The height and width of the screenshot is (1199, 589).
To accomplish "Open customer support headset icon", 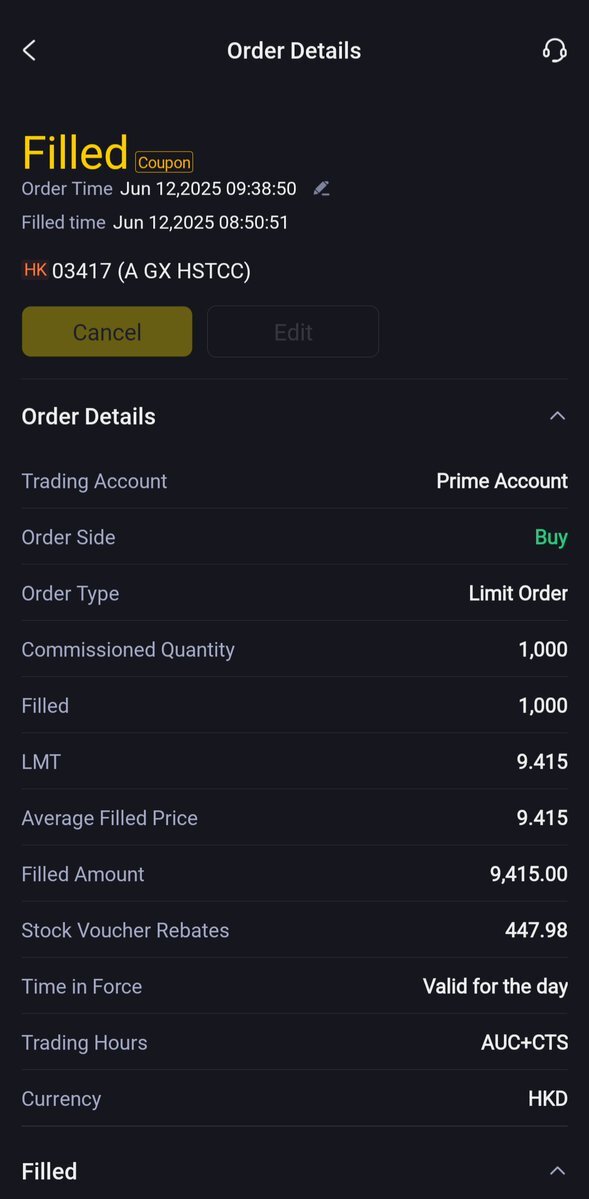I will tap(555, 50).
